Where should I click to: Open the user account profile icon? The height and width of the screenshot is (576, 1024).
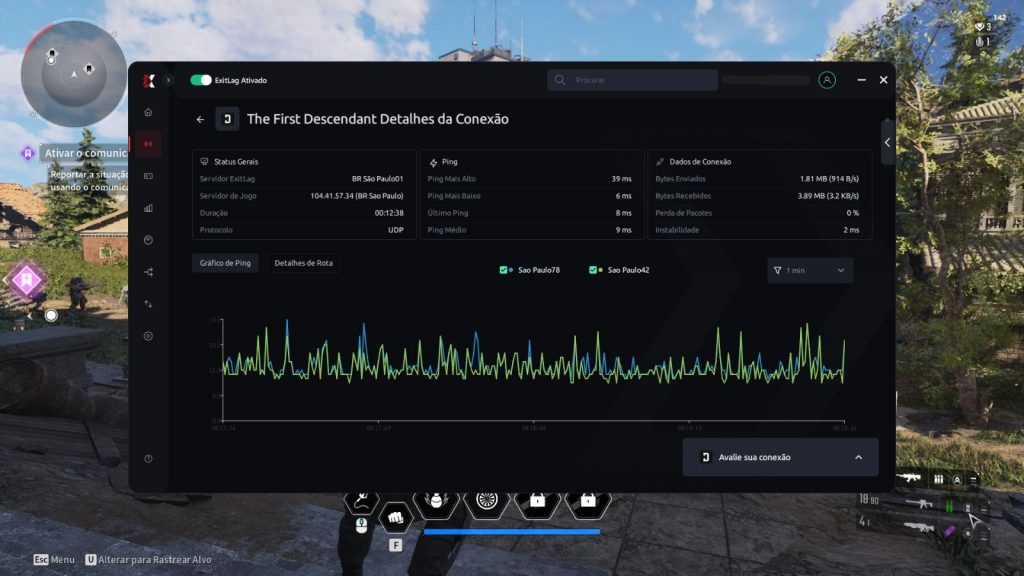827,80
